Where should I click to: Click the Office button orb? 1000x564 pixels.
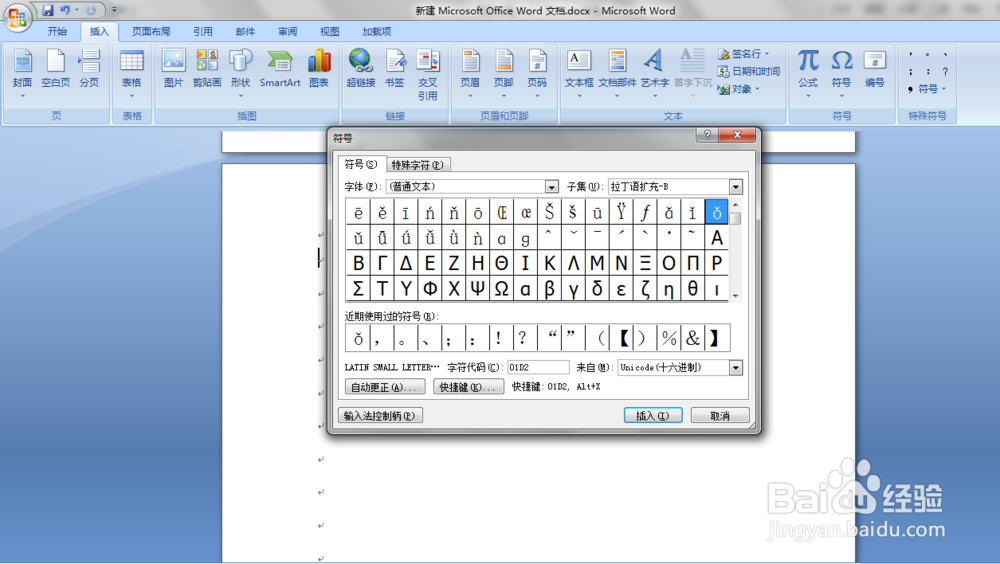[18, 17]
